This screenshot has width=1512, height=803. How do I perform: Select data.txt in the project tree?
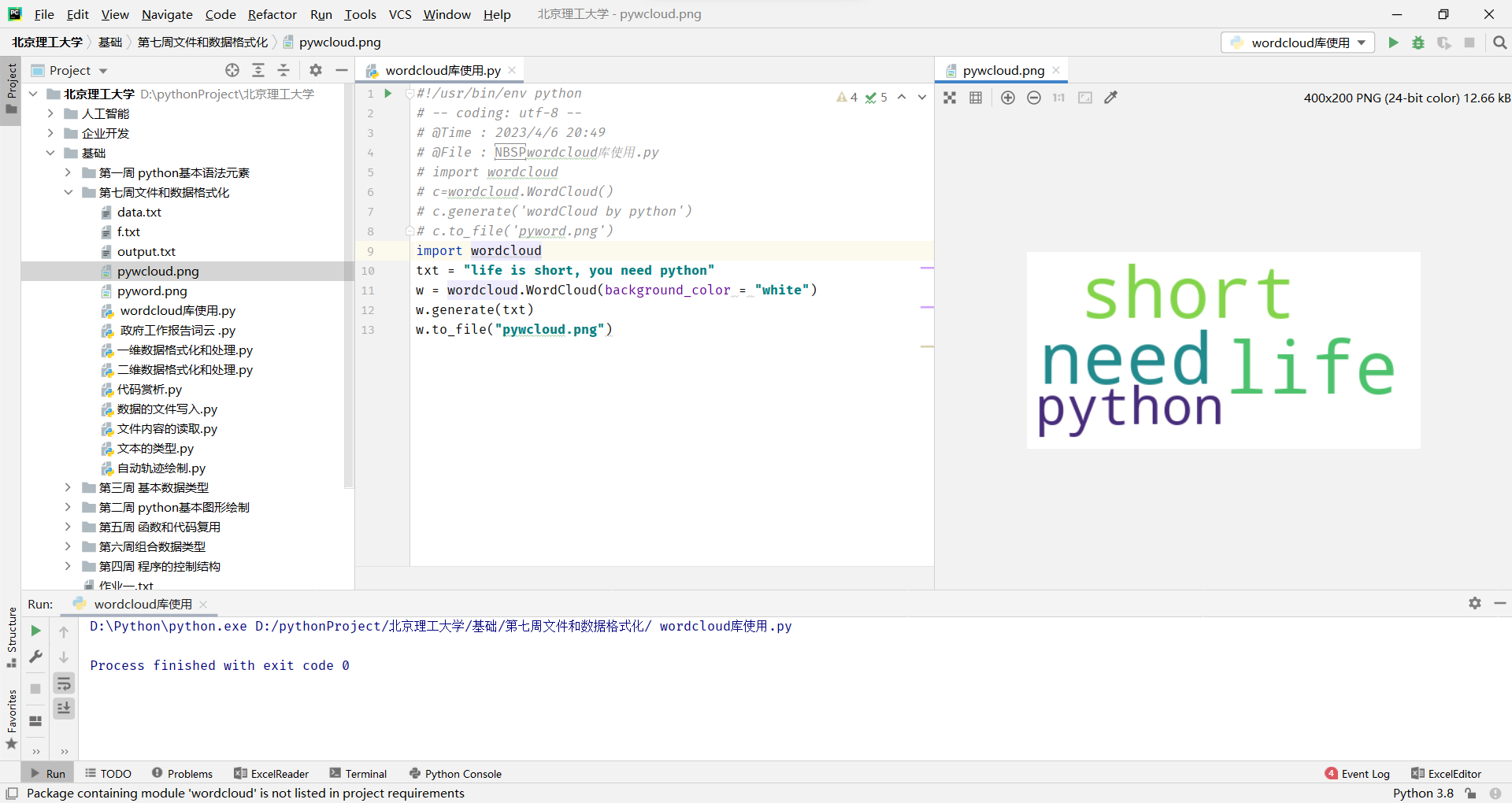(x=139, y=212)
